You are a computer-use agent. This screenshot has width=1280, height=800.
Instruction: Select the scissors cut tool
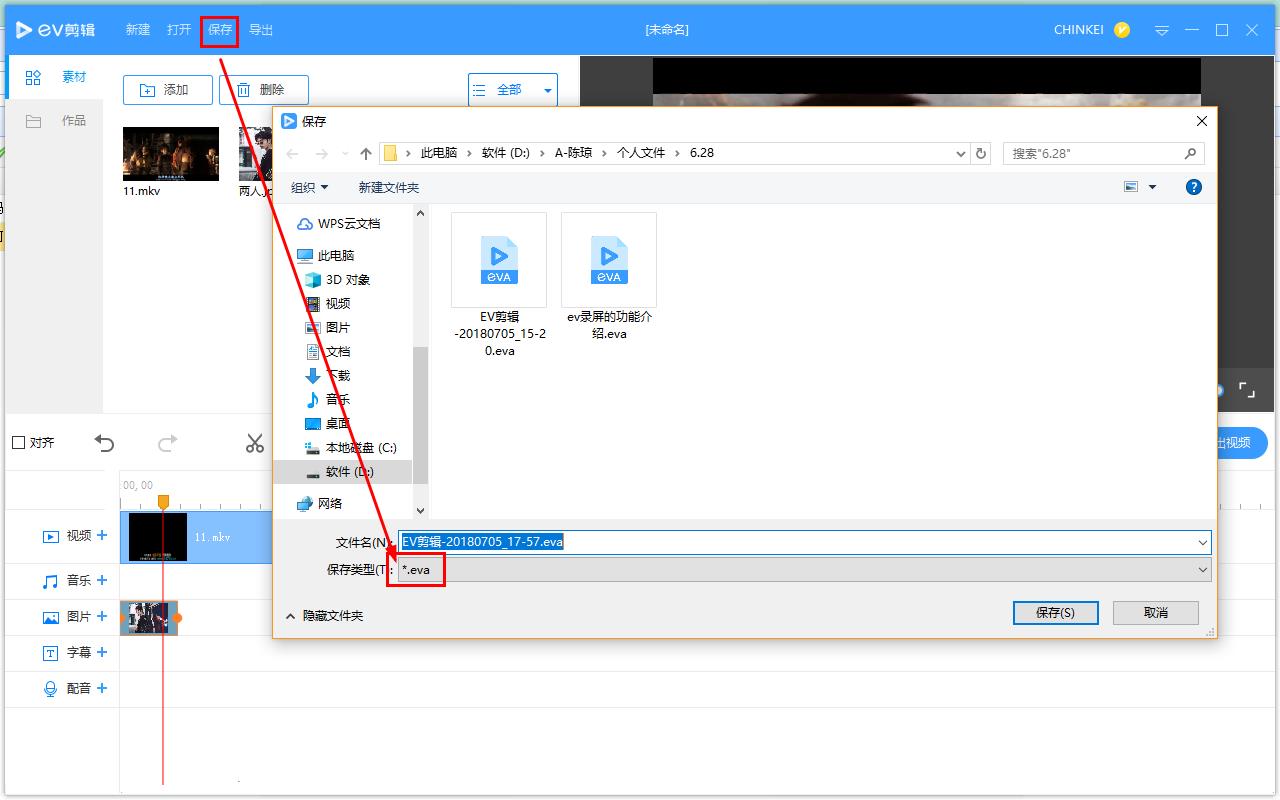[255, 443]
